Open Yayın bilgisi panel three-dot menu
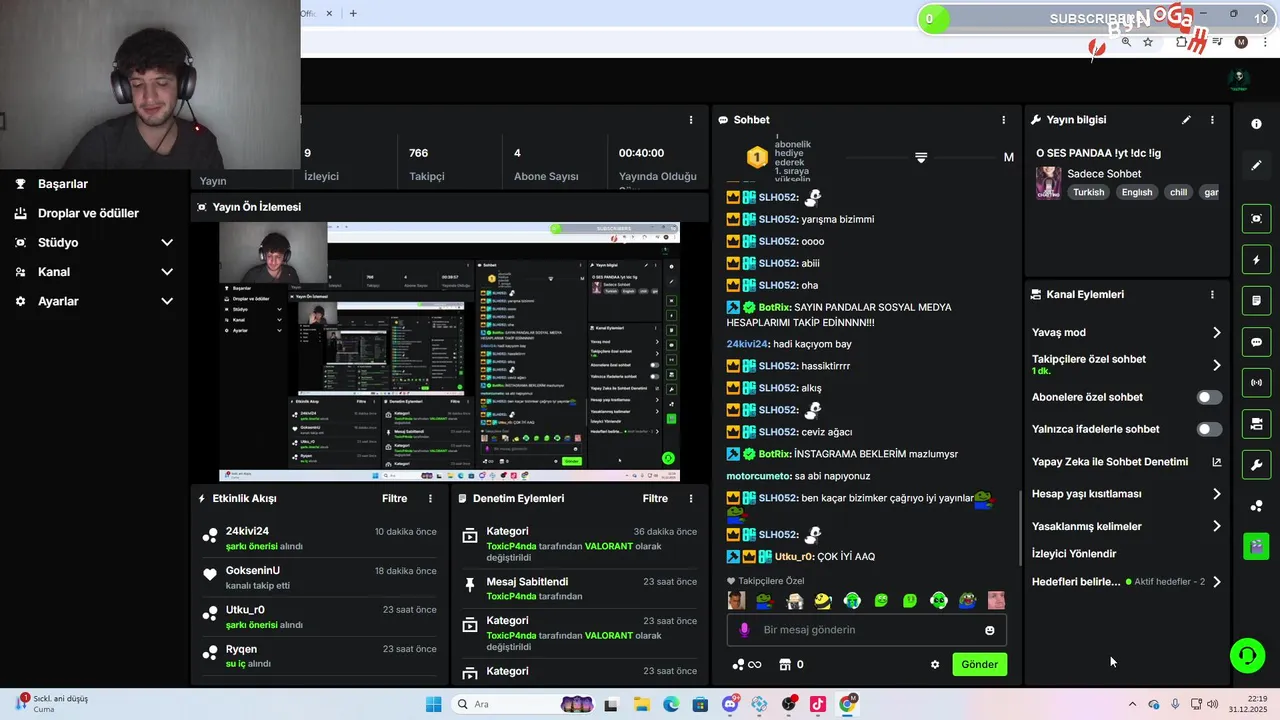The height and width of the screenshot is (720, 1280). [1212, 120]
